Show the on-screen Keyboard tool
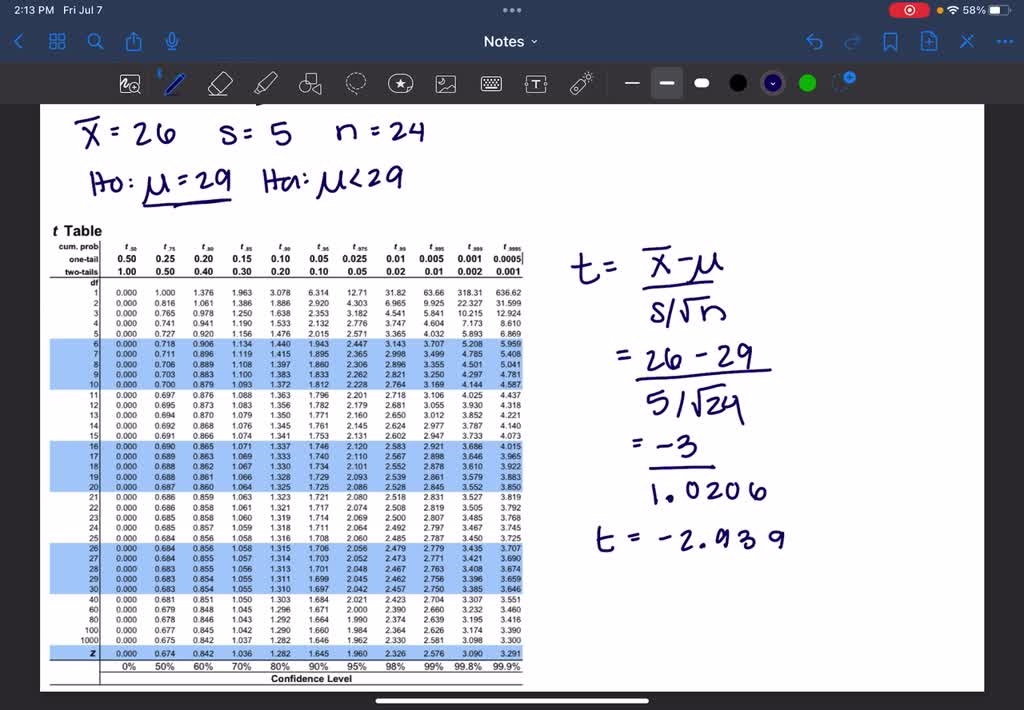Image resolution: width=1024 pixels, height=710 pixels. (x=491, y=84)
